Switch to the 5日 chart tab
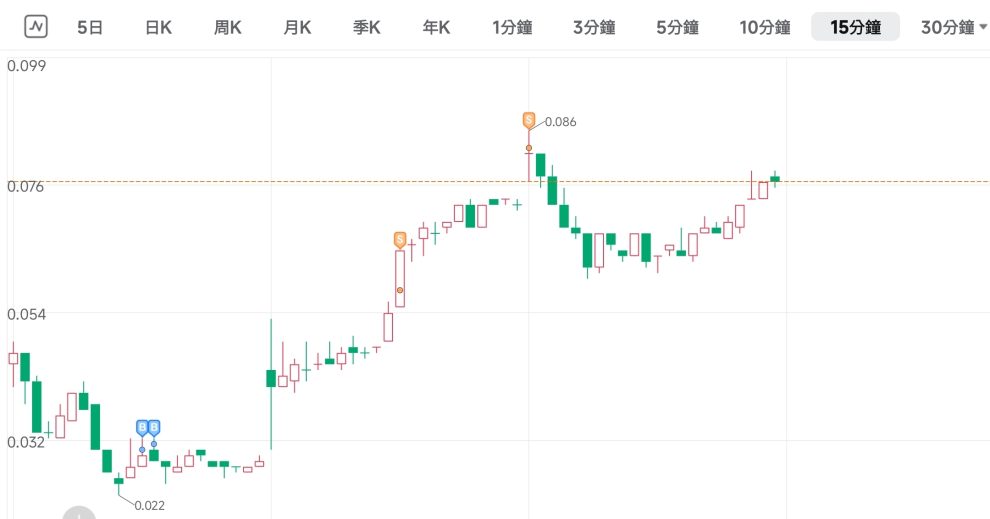This screenshot has width=990, height=519. click(90, 27)
